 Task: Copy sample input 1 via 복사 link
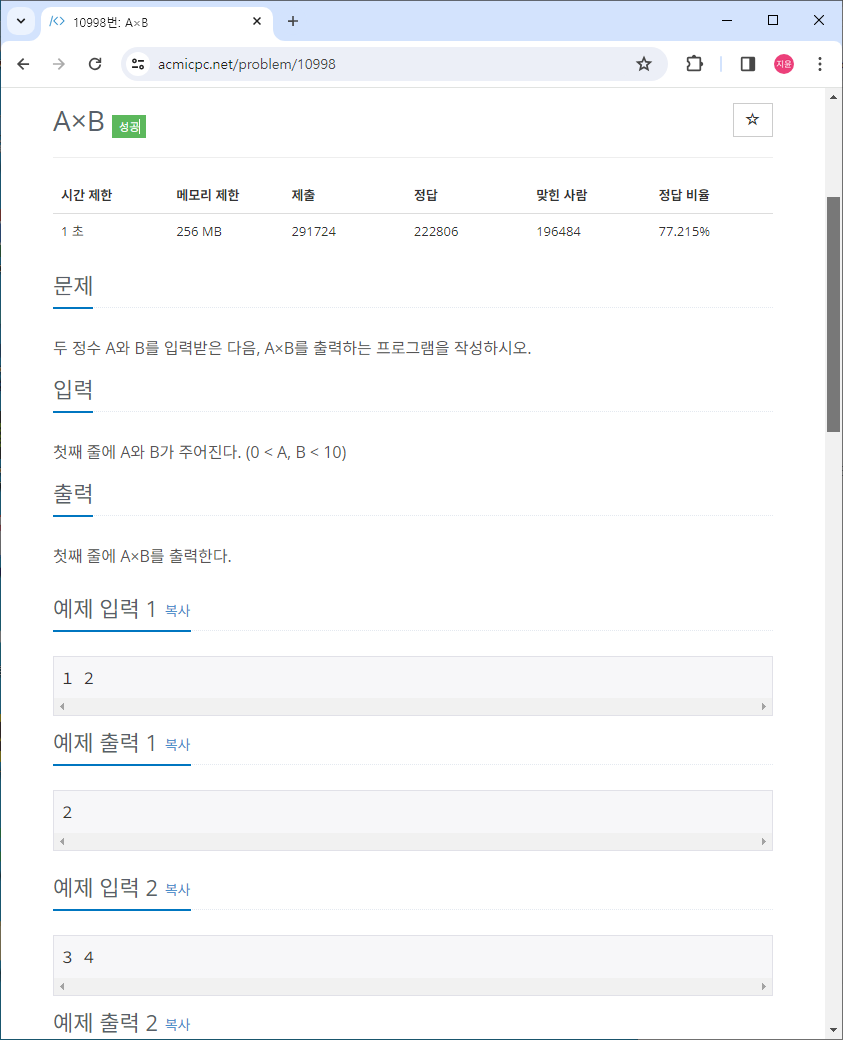[x=177, y=611]
